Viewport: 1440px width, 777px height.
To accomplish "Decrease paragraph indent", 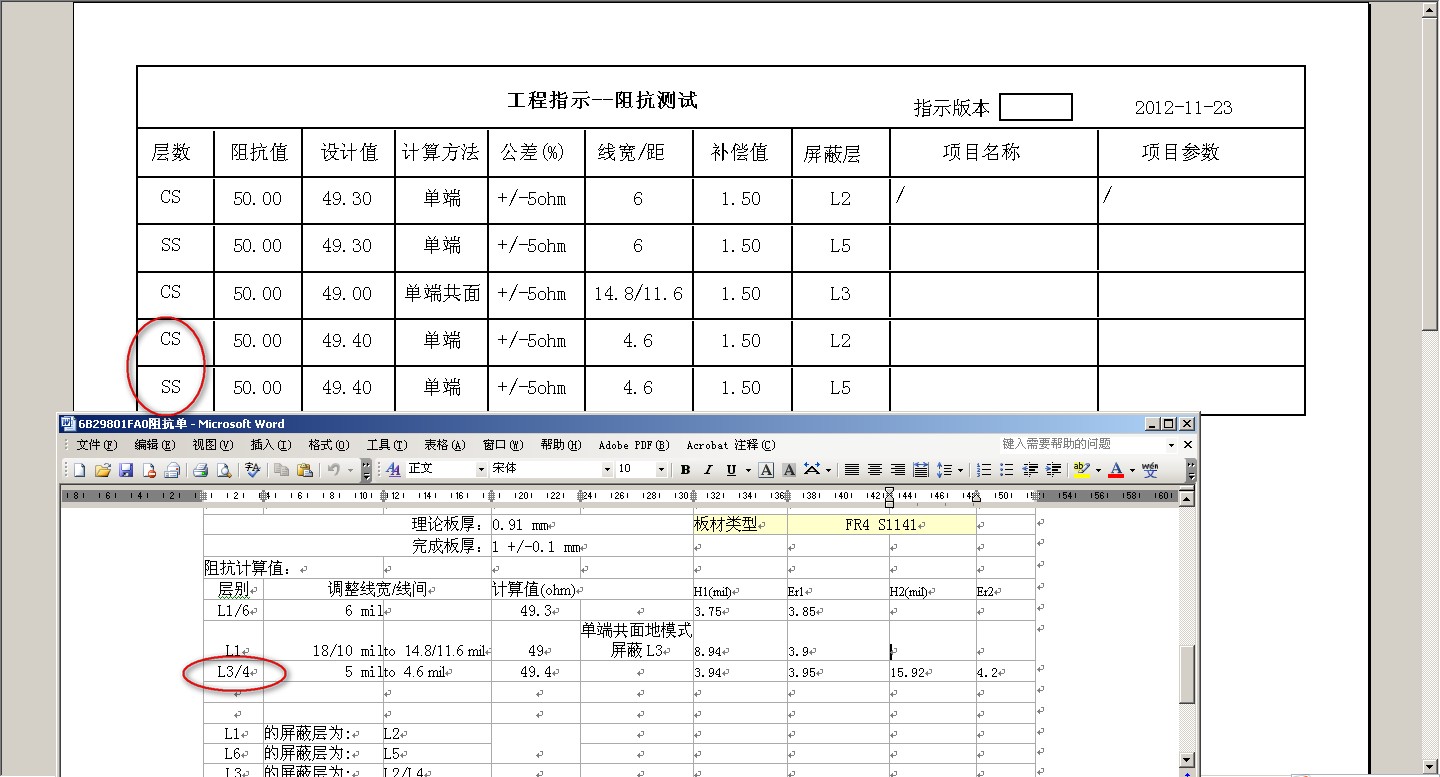I will tap(1030, 469).
